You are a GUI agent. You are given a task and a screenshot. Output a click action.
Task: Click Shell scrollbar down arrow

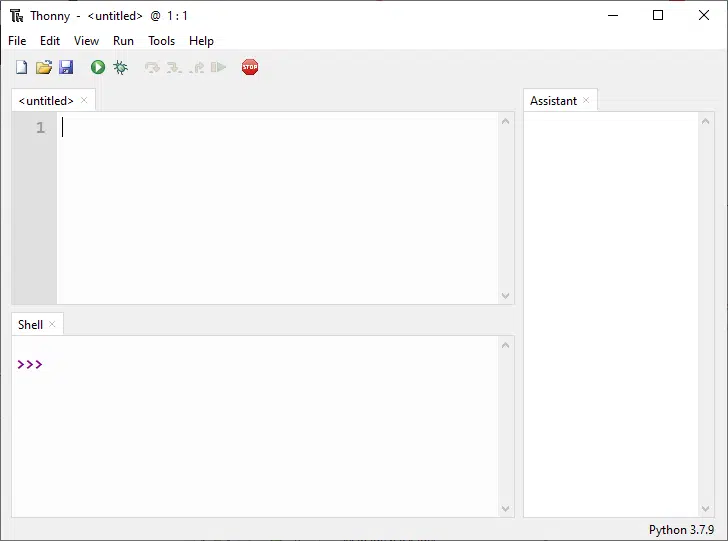point(506,508)
